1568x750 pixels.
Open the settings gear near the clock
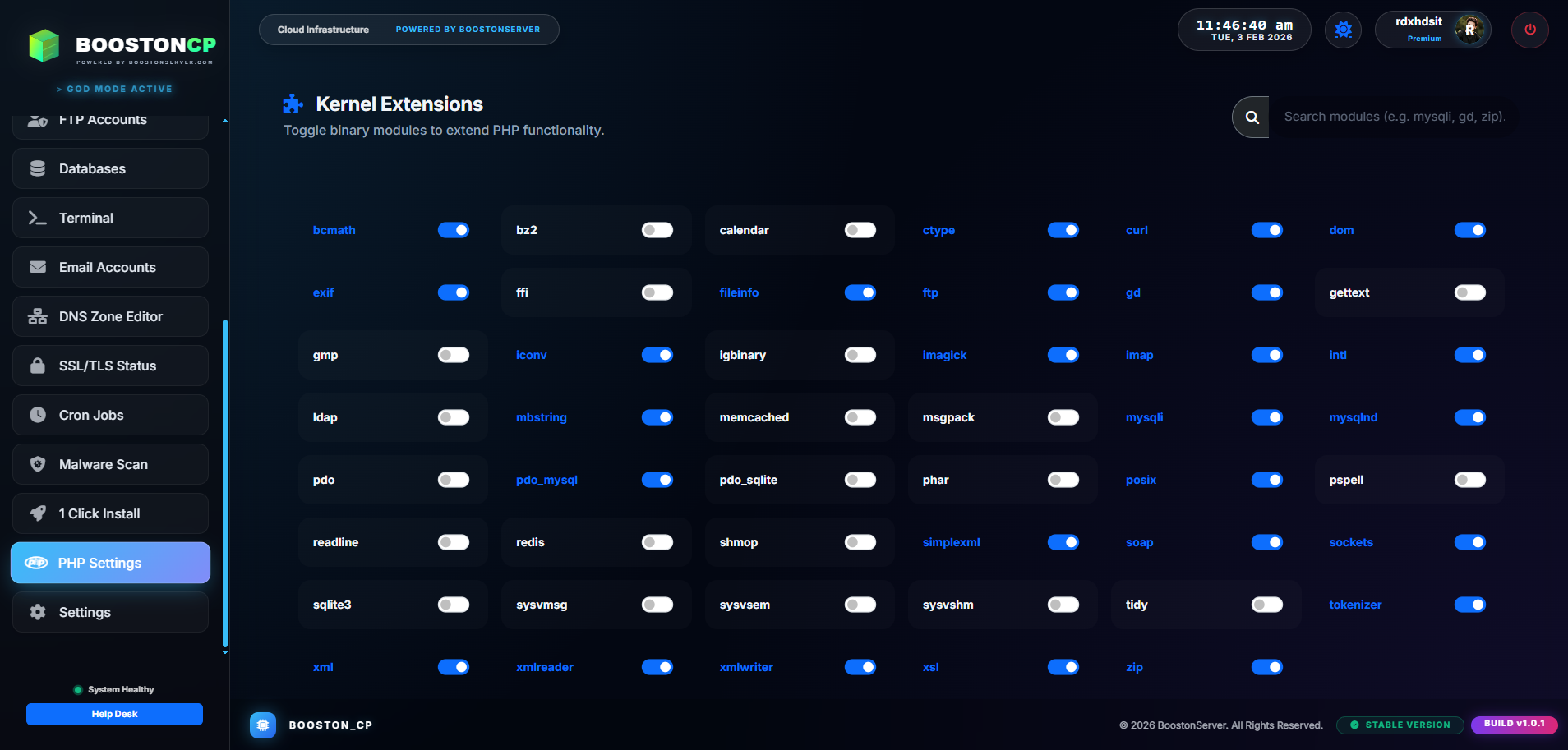coord(1343,30)
